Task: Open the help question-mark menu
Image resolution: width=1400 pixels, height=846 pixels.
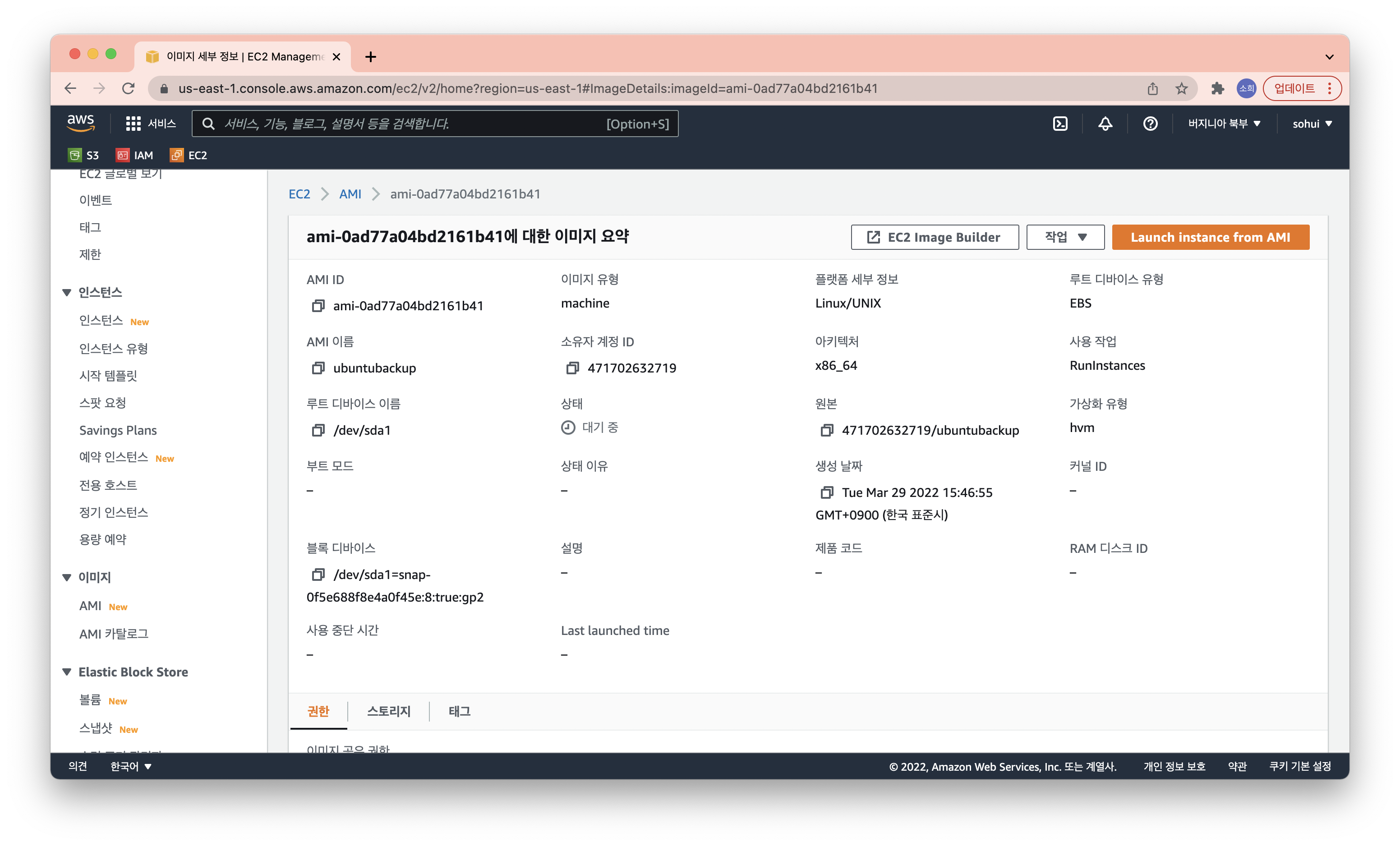Action: (1150, 124)
